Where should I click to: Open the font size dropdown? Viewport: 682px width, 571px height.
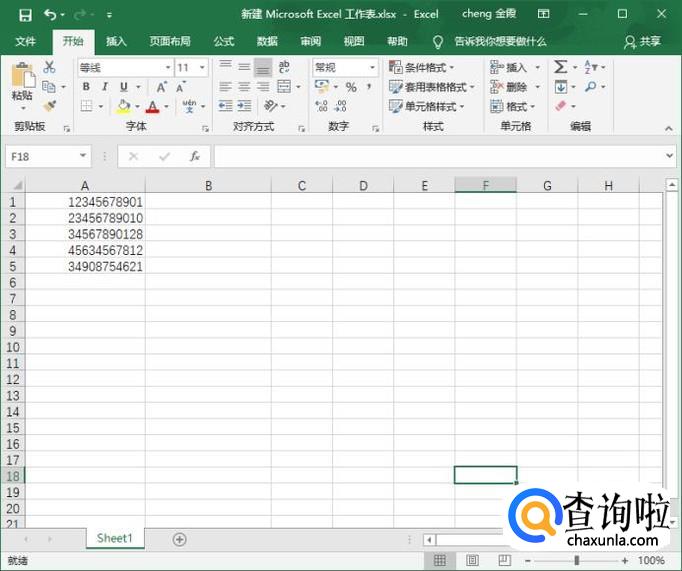202,67
